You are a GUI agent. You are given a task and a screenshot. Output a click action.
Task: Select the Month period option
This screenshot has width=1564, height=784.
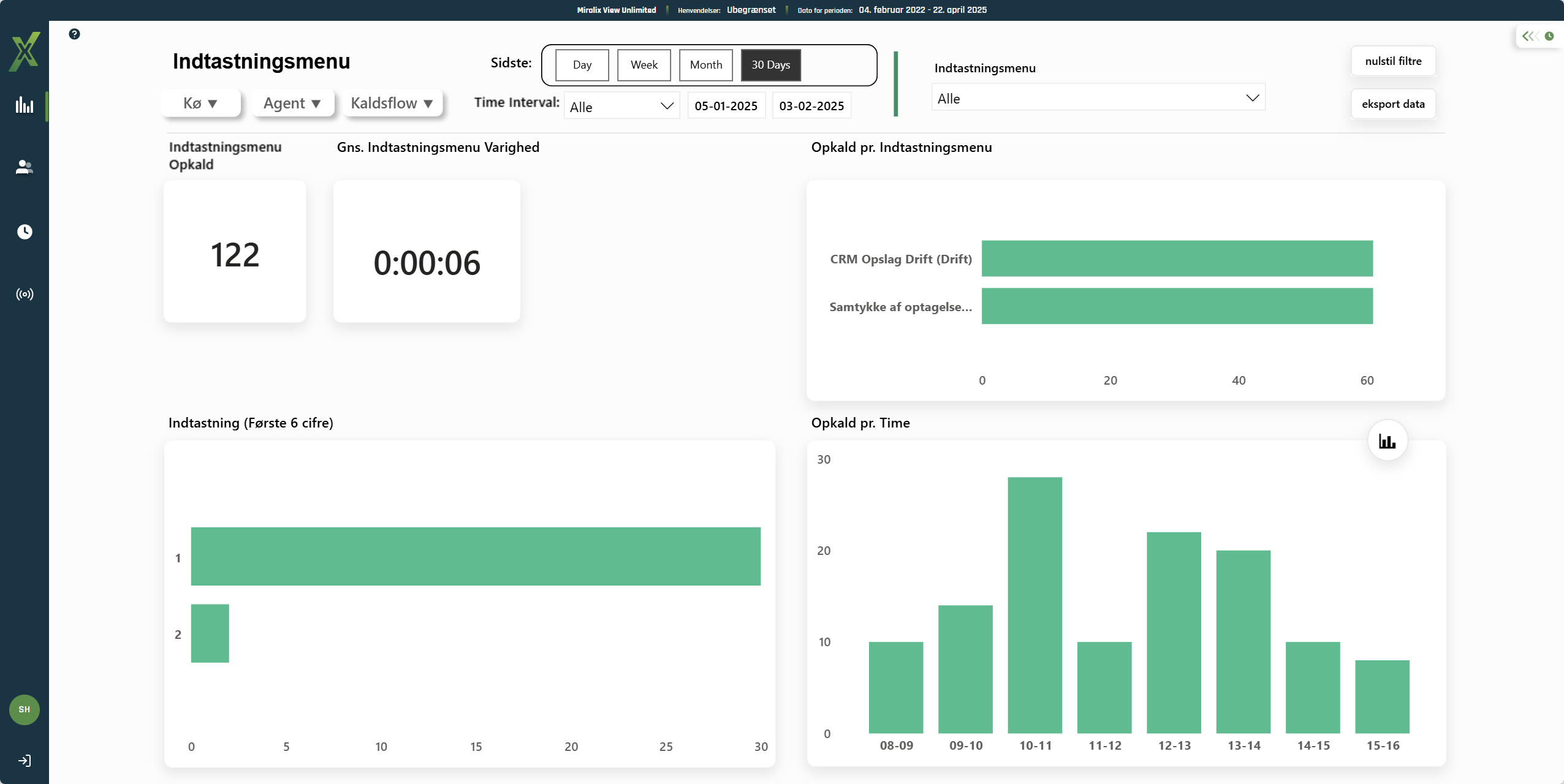(705, 65)
